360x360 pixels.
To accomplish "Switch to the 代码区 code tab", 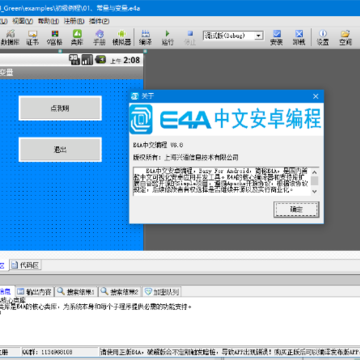I will 26,265.
